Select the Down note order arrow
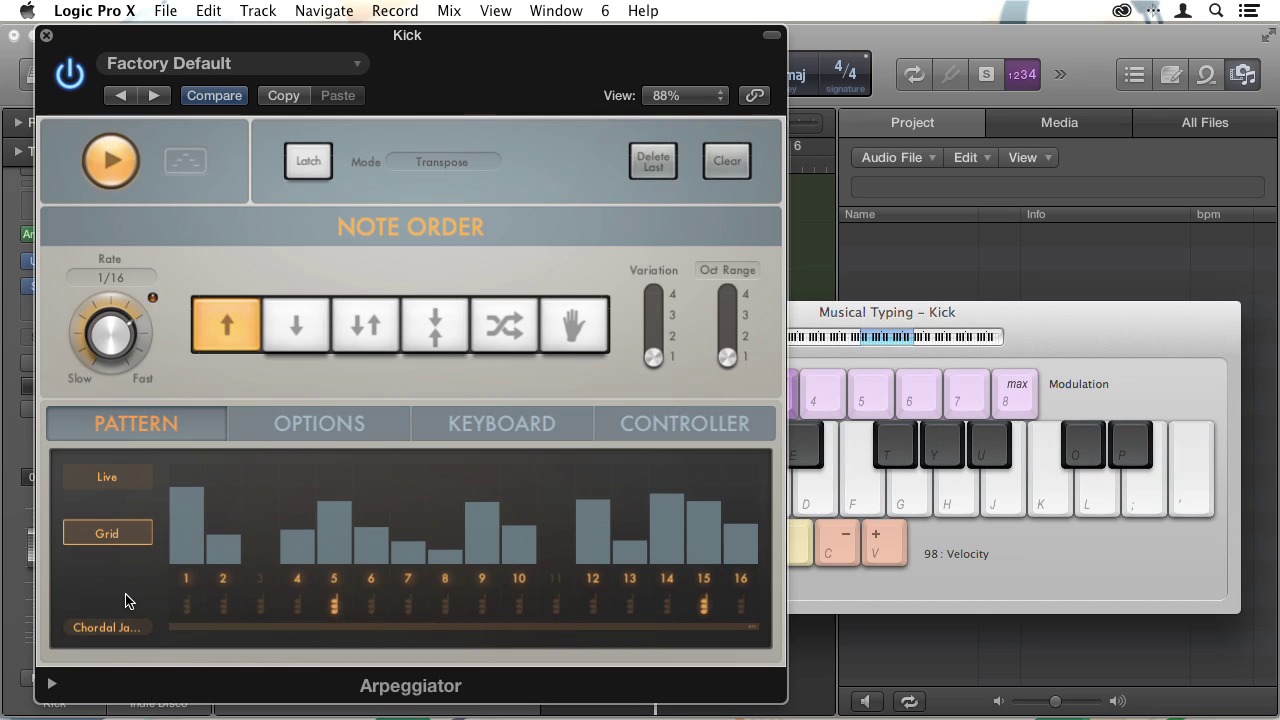Viewport: 1280px width, 720px height. (296, 325)
